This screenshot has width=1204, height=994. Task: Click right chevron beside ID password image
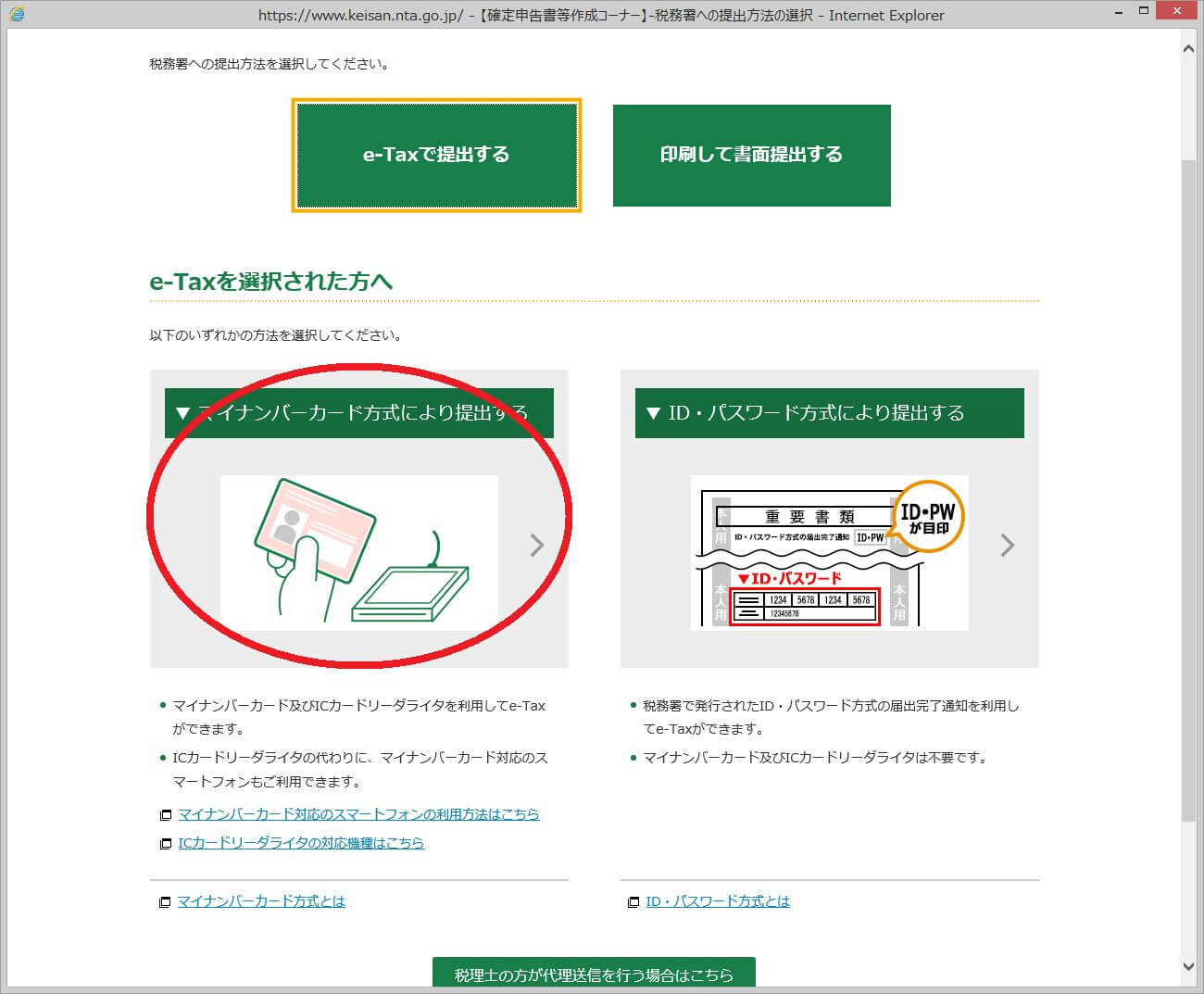point(1007,546)
